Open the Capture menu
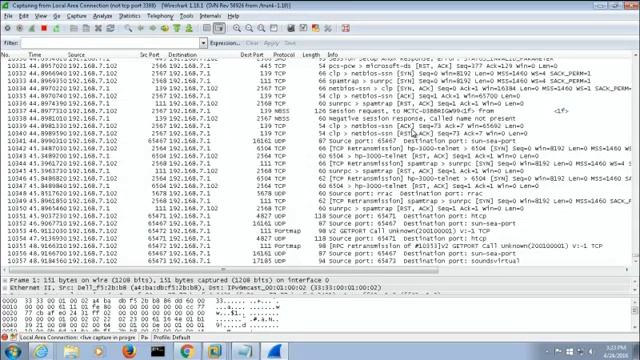This screenshot has height=360, width=640. click(x=76, y=16)
